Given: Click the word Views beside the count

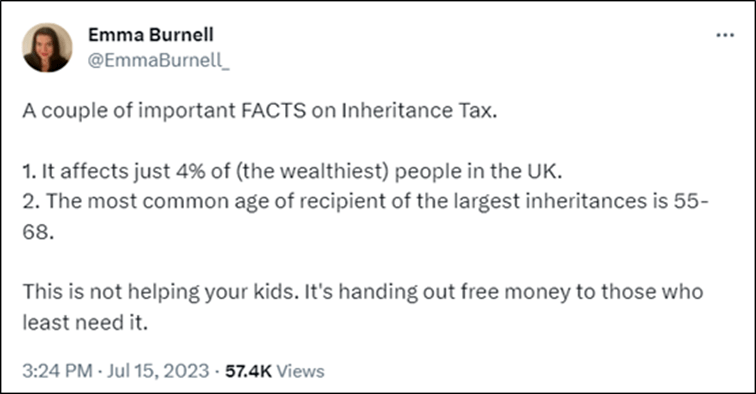Looking at the screenshot, I should (301, 371).
